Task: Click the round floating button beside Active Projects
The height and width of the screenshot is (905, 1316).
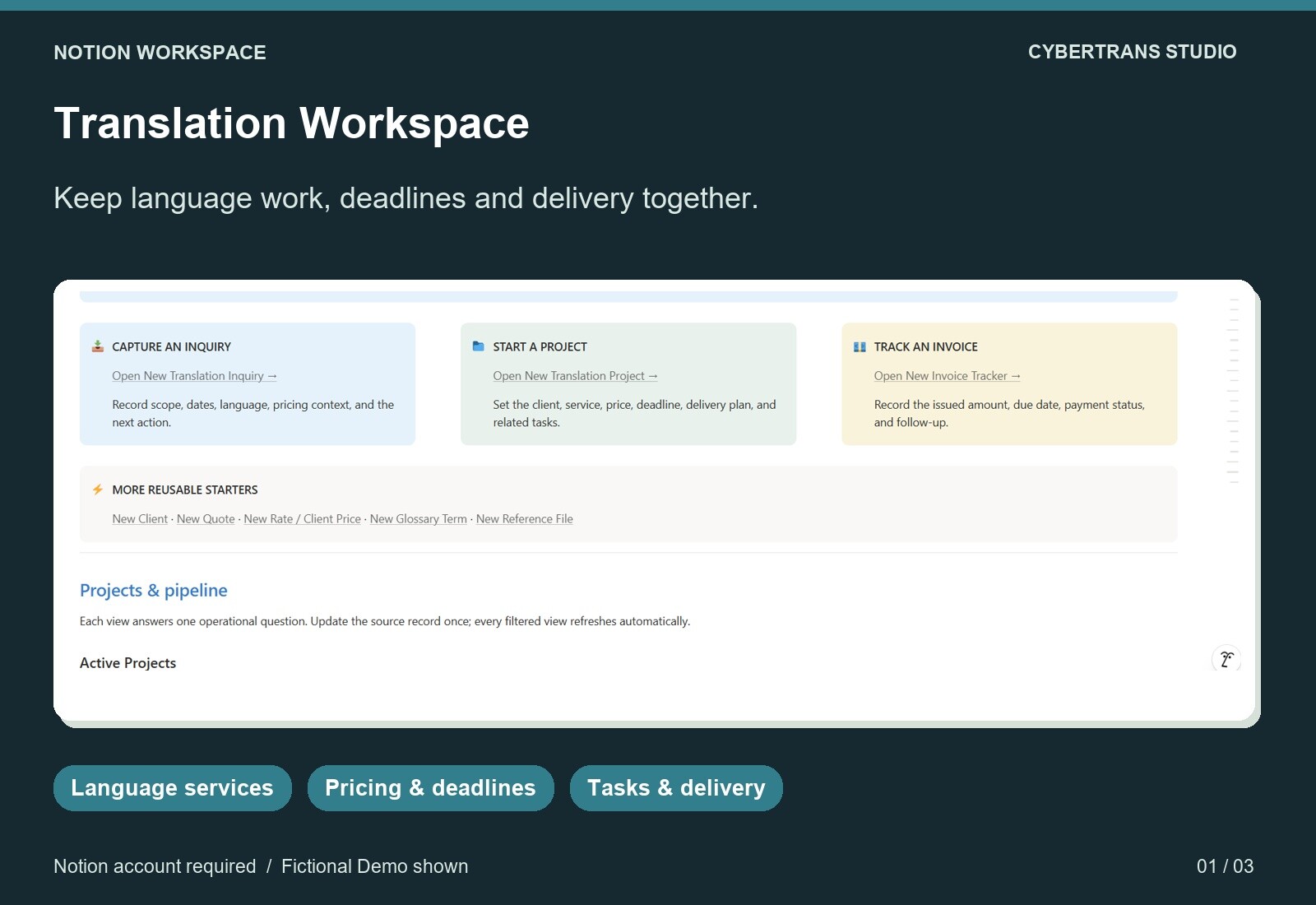Action: 1226,659
